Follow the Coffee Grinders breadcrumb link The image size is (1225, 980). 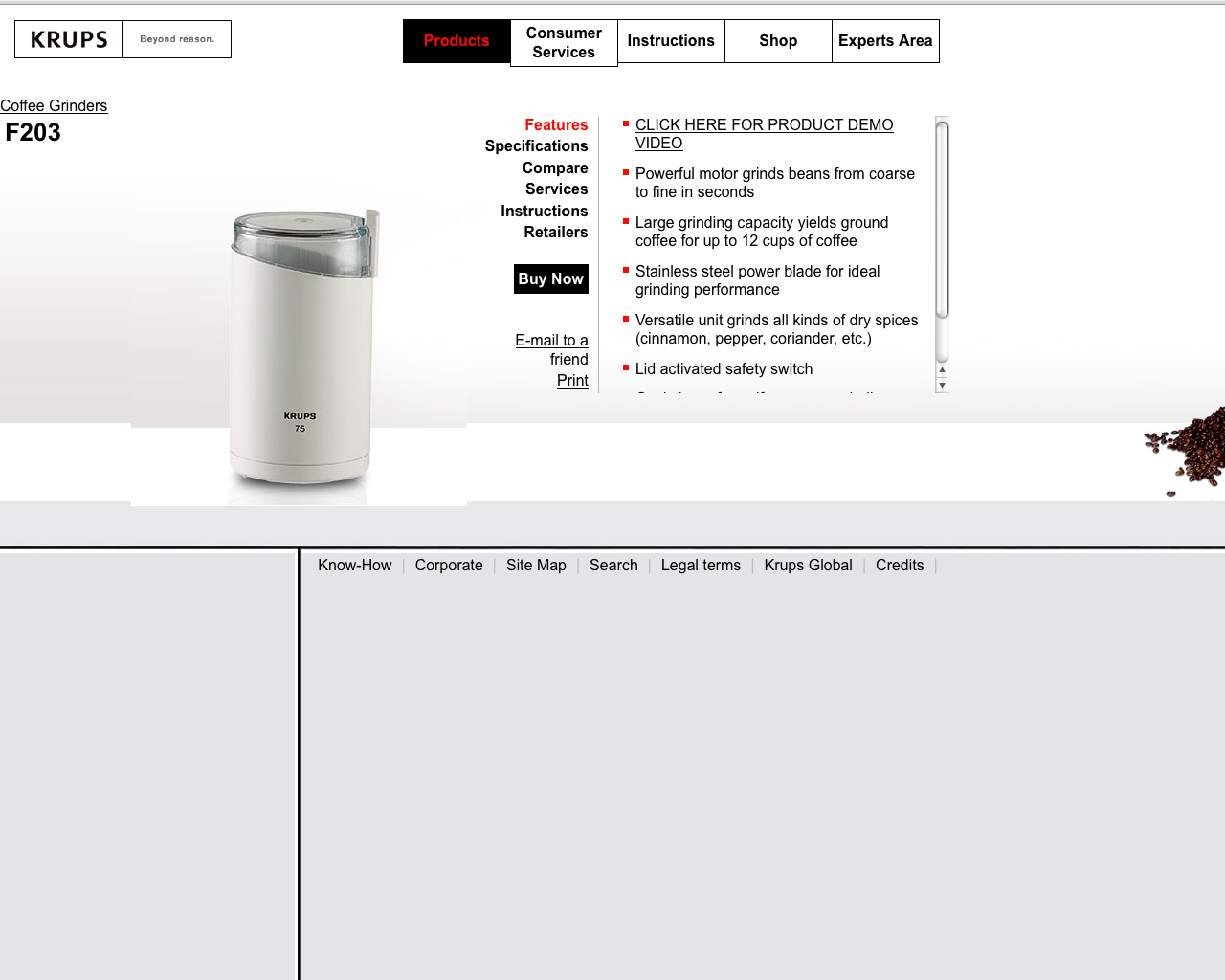pos(54,105)
